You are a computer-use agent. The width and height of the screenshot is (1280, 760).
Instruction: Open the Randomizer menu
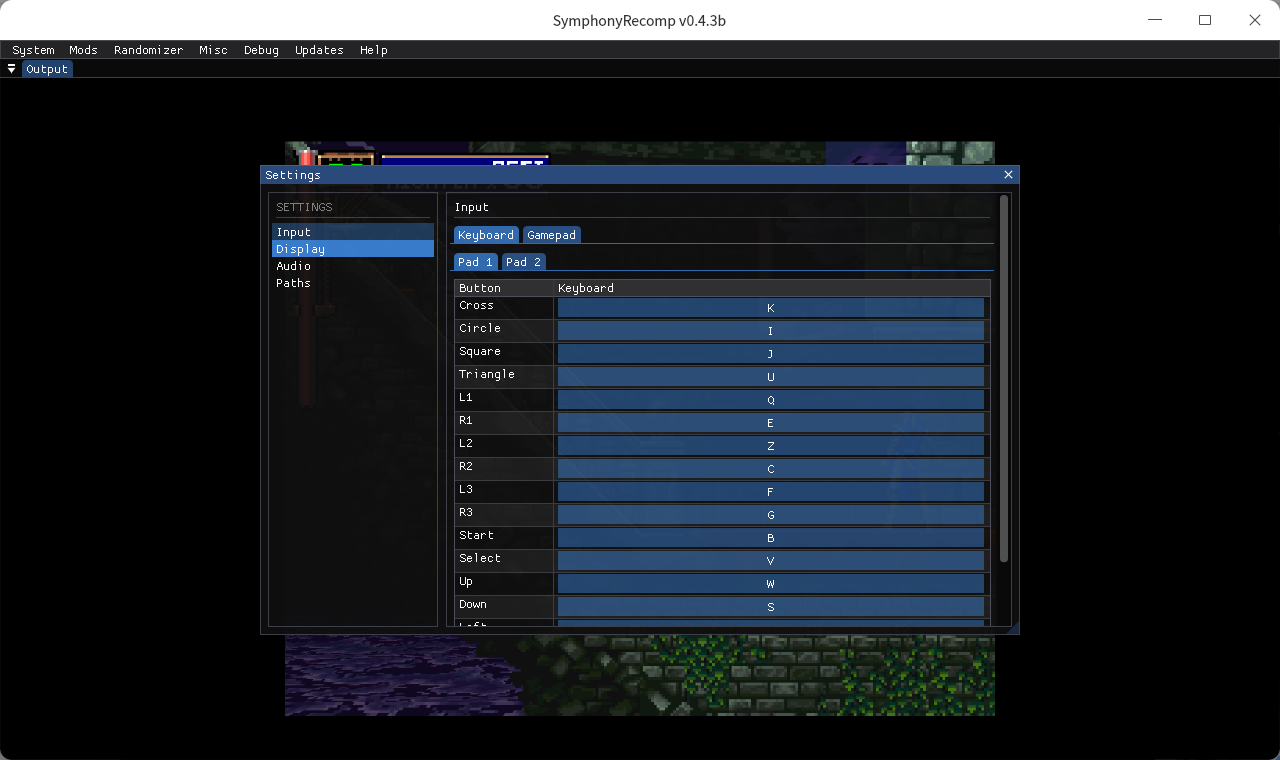148,50
